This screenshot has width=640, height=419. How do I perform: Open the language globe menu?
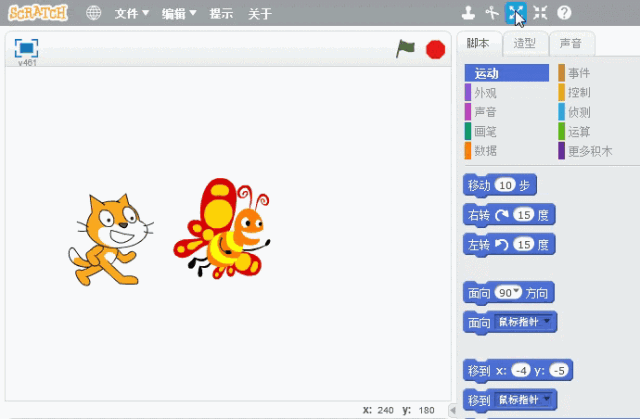(93, 13)
